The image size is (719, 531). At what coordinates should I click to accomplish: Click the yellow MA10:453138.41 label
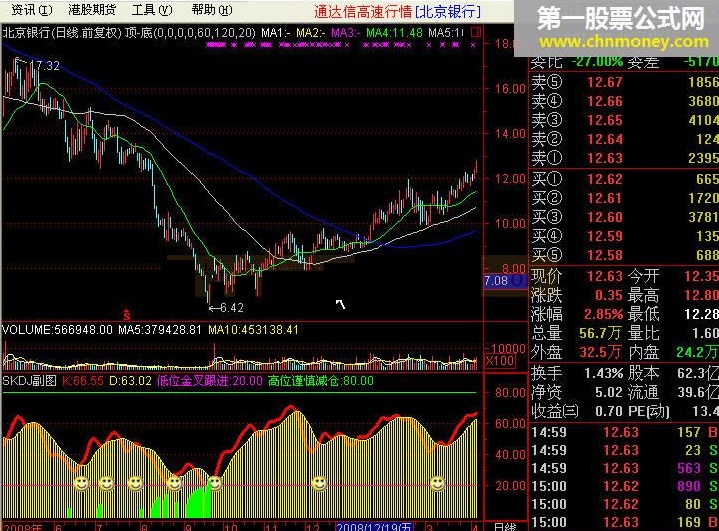click(x=253, y=330)
